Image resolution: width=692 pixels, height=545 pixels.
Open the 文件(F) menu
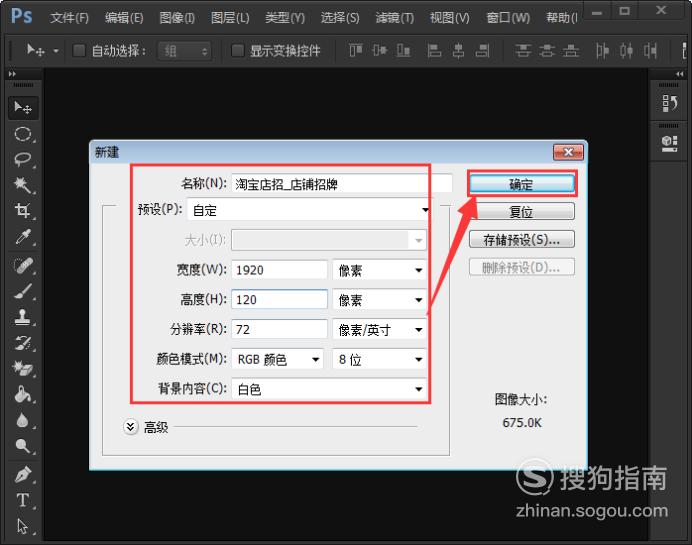pos(69,18)
